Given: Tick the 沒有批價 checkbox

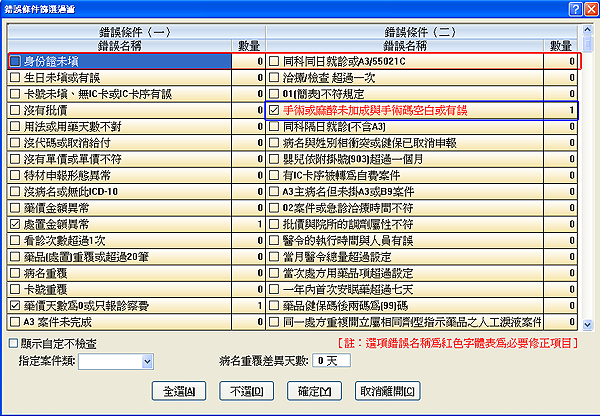Looking at the screenshot, I should 15,110.
